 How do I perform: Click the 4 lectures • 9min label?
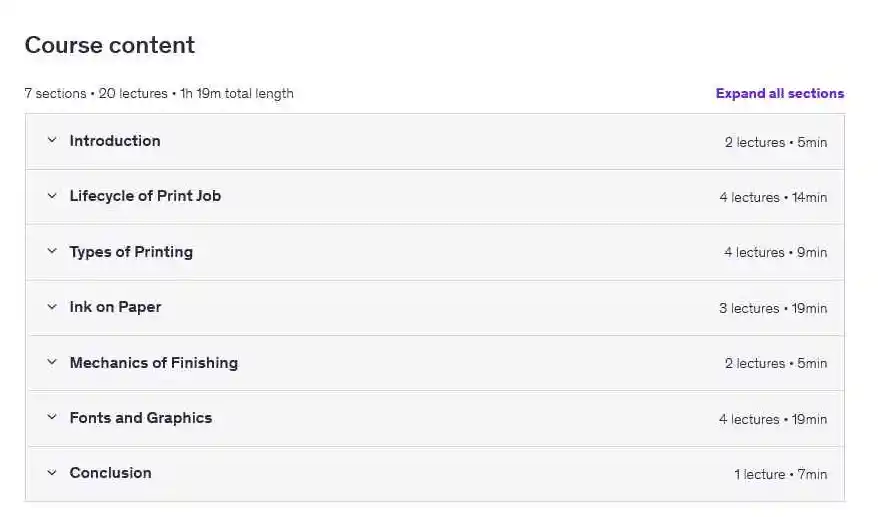(x=775, y=253)
